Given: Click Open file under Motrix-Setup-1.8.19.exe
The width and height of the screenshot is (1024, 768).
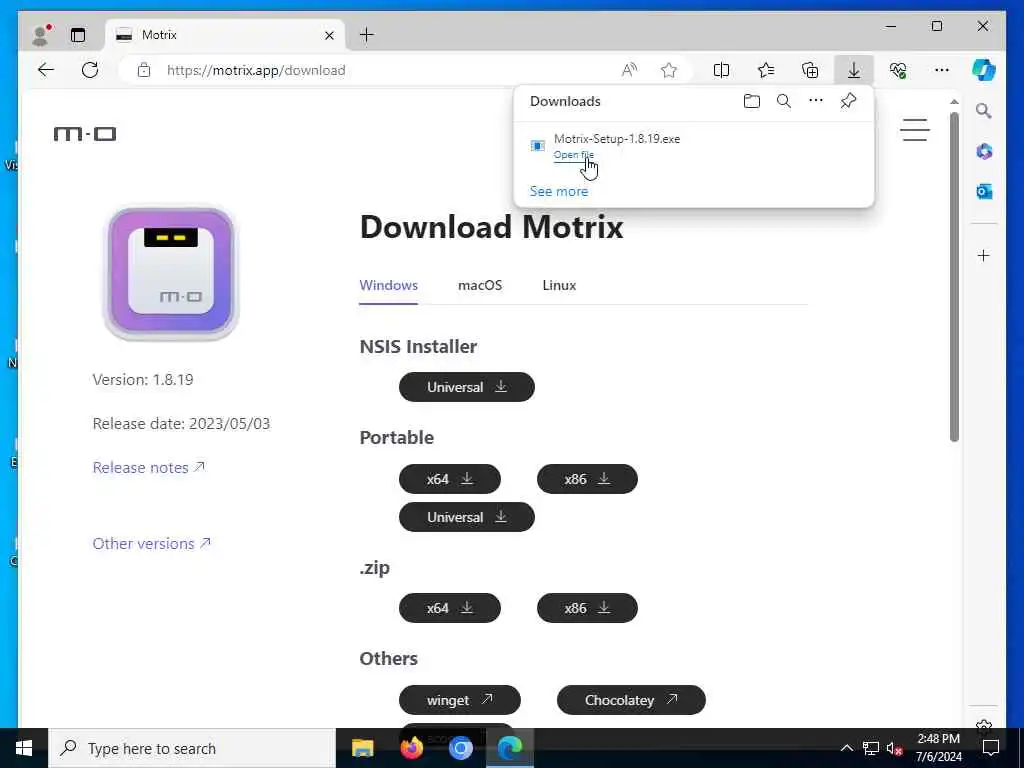Looking at the screenshot, I should pyautogui.click(x=573, y=155).
